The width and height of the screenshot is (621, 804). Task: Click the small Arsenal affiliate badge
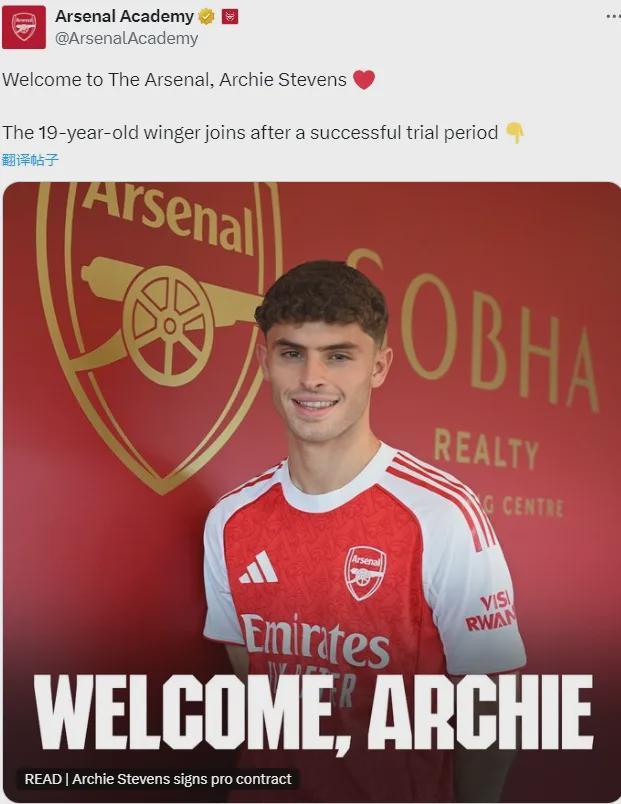[x=230, y=17]
